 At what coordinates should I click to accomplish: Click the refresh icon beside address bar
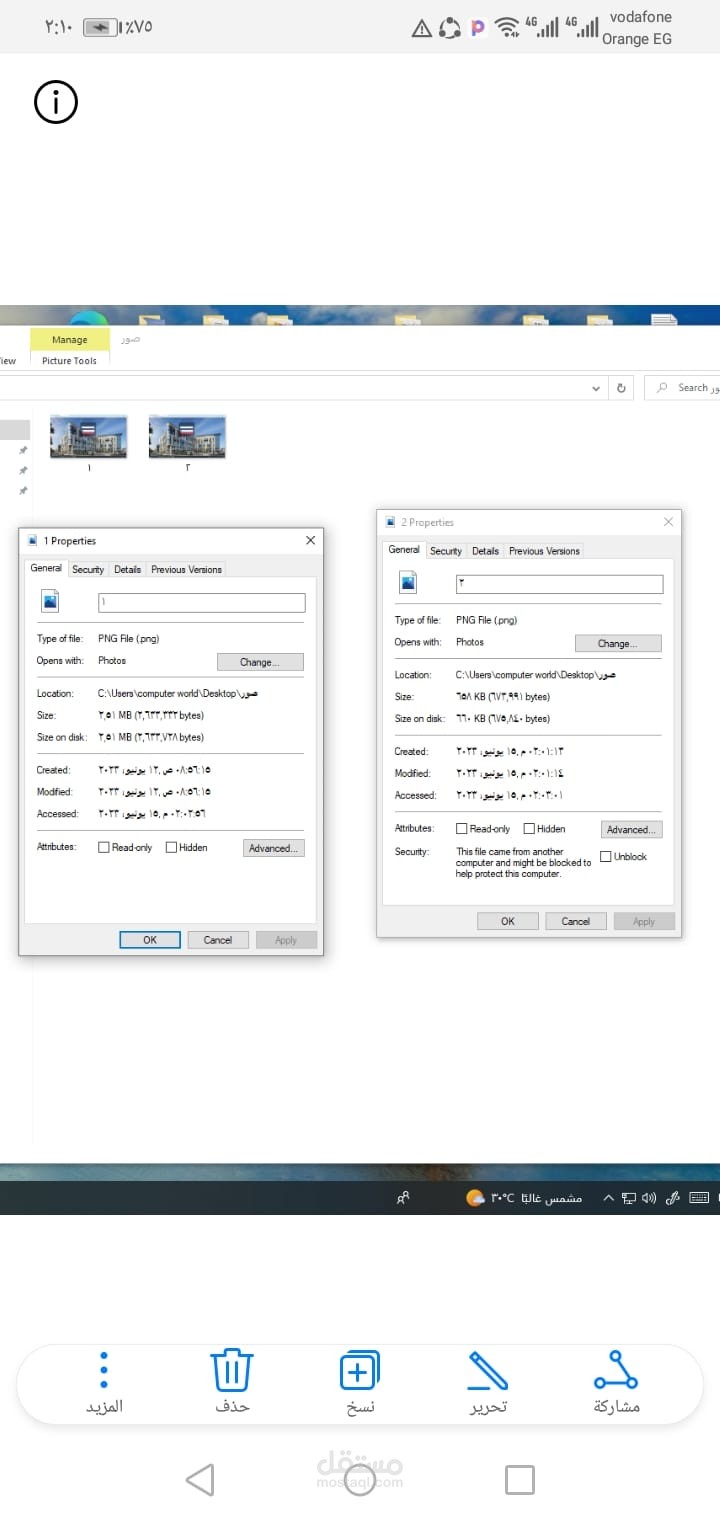click(622, 388)
